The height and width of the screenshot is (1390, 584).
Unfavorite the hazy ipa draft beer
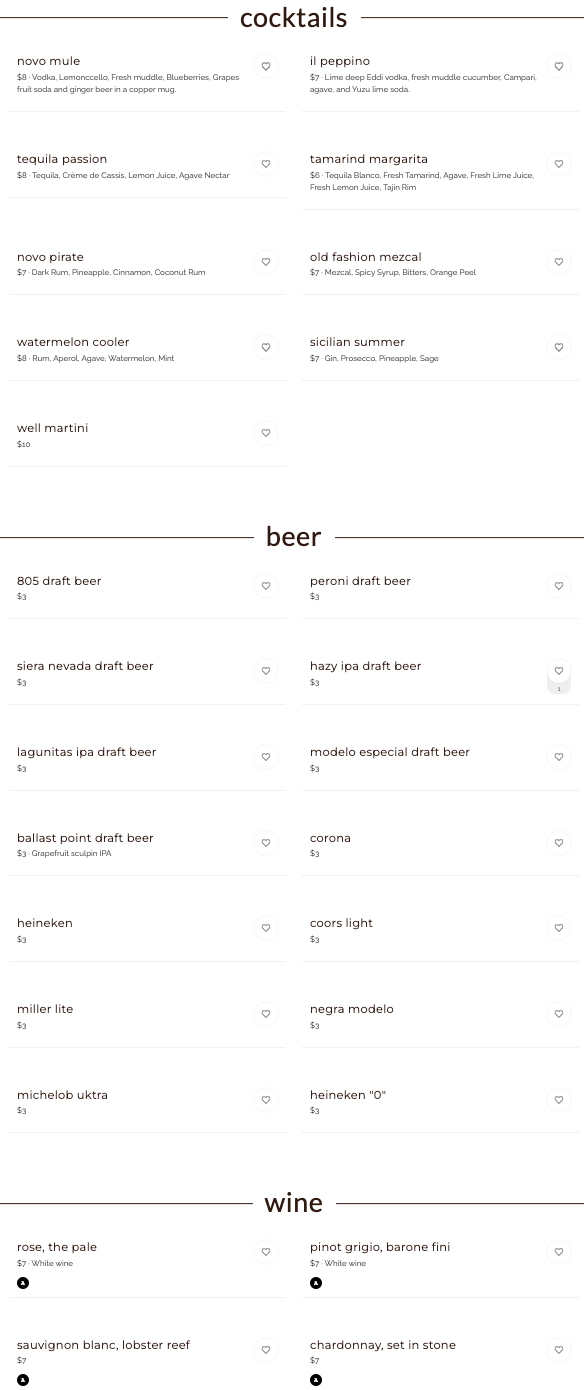coord(558,671)
